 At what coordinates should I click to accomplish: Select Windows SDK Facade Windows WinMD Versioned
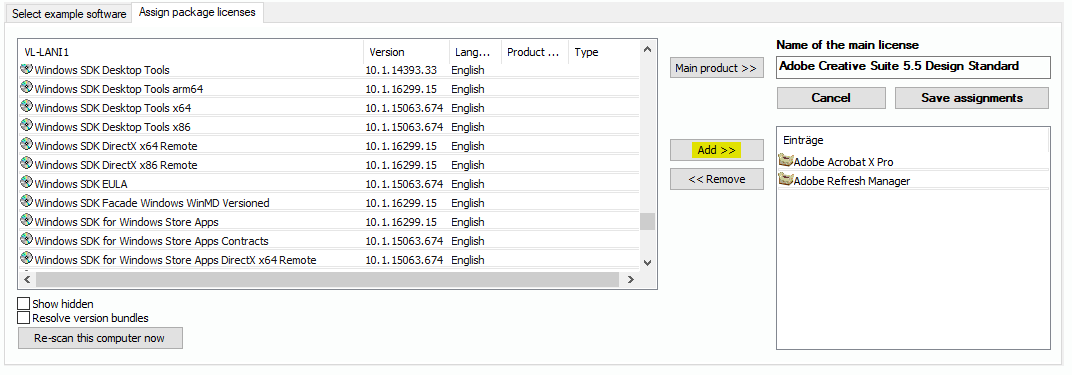328,203
